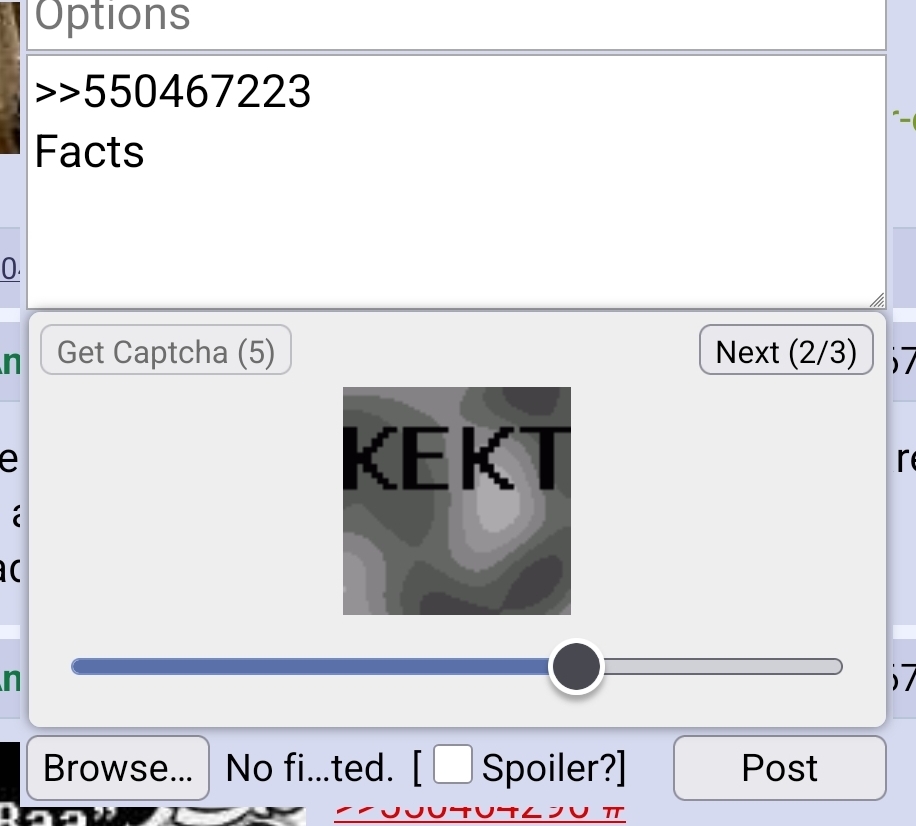Screen dimensions: 916x826
Task: Click the filled blue slider track
Action: click(310, 667)
